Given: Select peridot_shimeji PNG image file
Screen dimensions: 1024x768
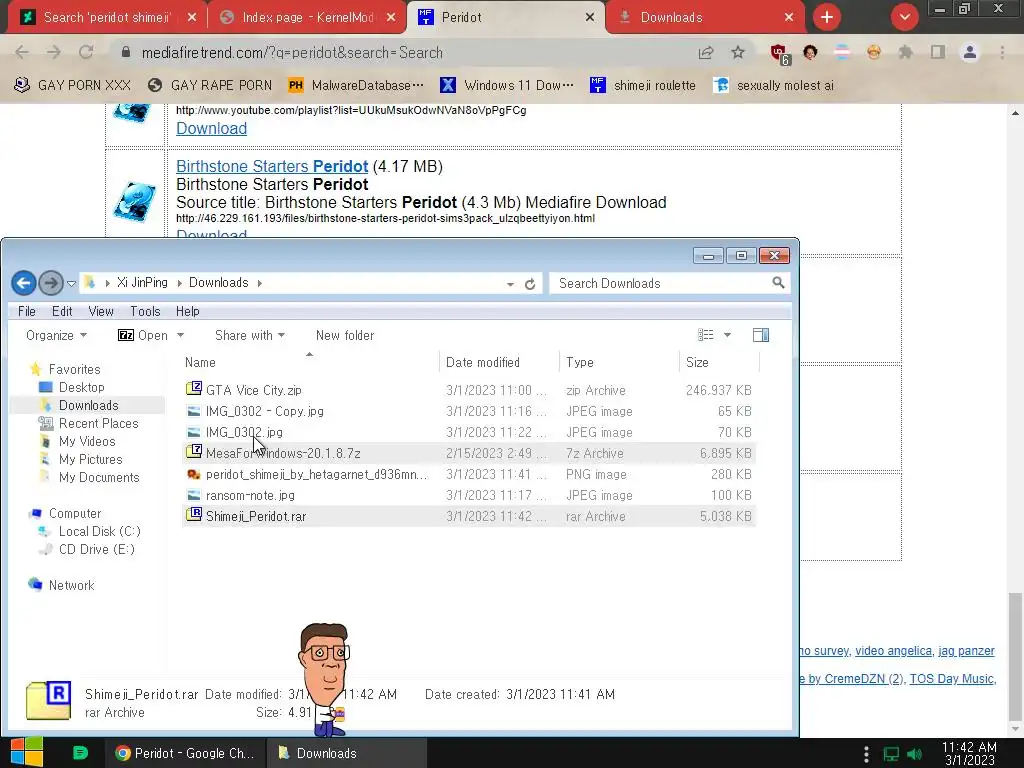Looking at the screenshot, I should pyautogui.click(x=468, y=474).
